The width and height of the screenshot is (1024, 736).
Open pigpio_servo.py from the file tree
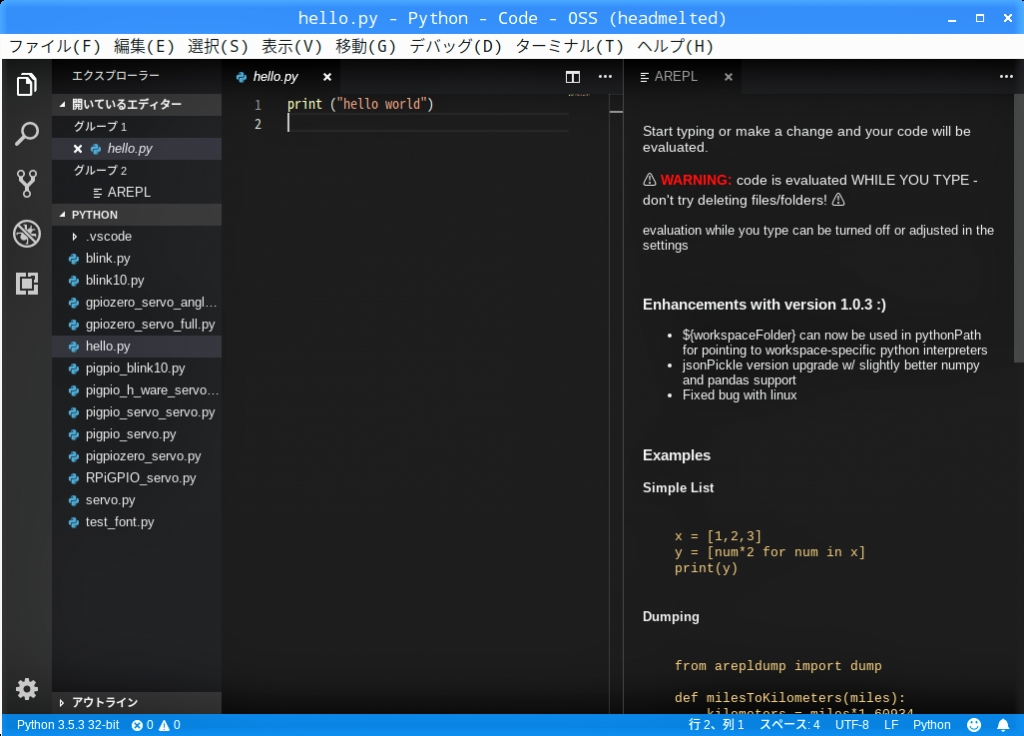pyautogui.click(x=136, y=435)
